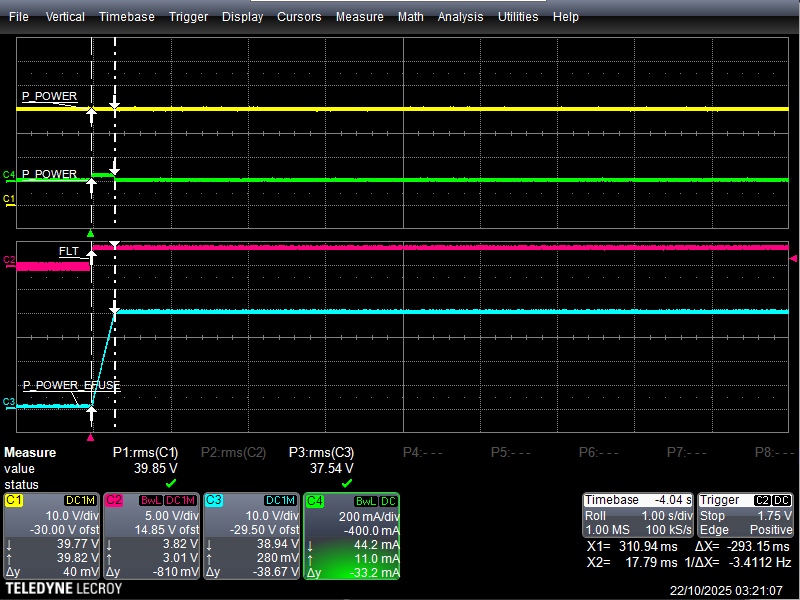Image resolution: width=800 pixels, height=600 pixels.
Task: Click the BwL tag on C4 descriptor
Action: pyautogui.click(x=366, y=501)
